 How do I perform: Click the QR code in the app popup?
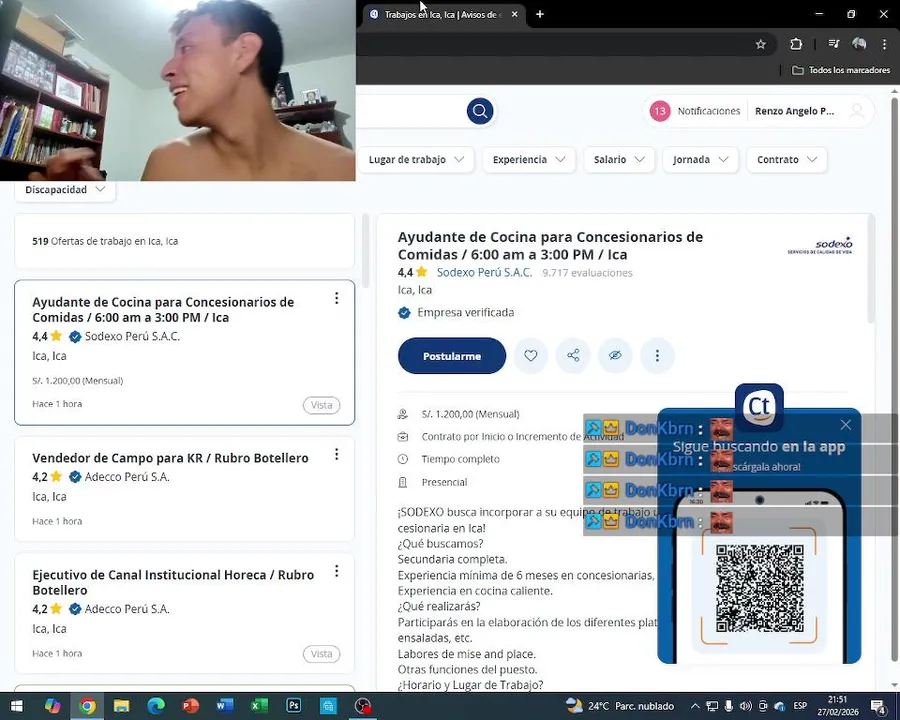point(759,589)
